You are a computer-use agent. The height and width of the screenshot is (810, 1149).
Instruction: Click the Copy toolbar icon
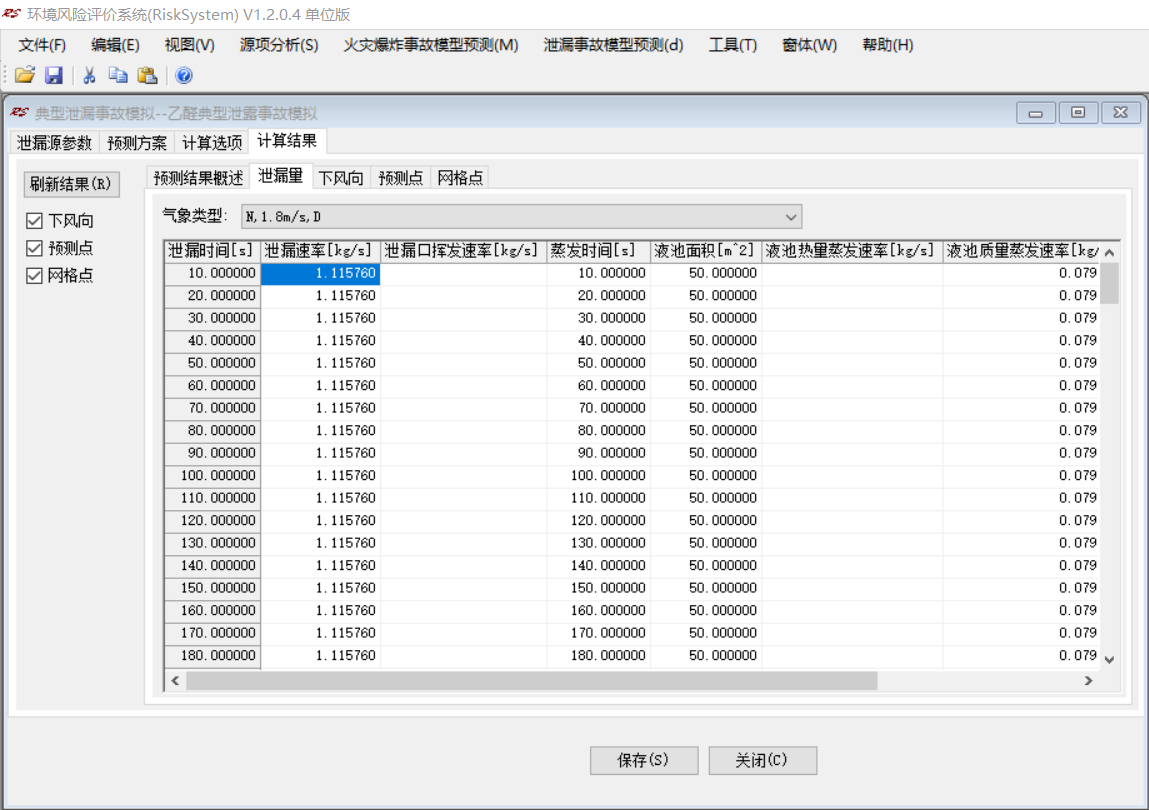pyautogui.click(x=118, y=75)
